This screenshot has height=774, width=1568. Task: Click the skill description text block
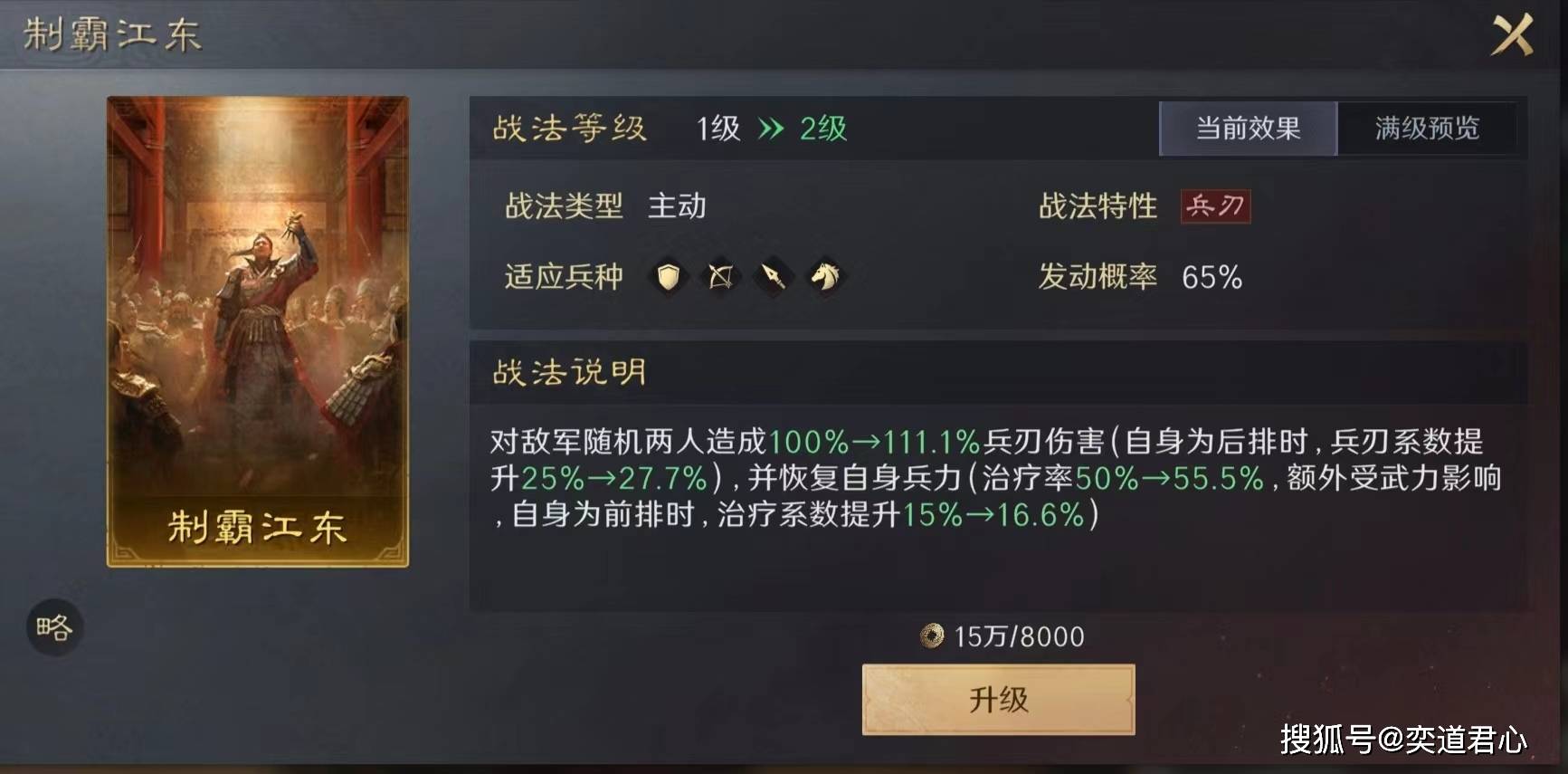click(995, 478)
